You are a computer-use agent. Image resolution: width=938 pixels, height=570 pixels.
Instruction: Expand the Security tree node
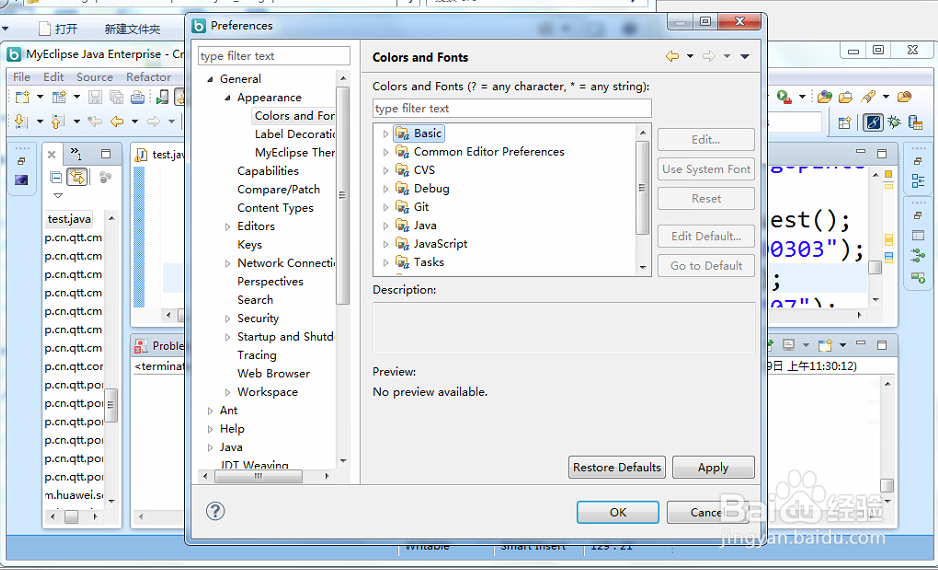227,319
